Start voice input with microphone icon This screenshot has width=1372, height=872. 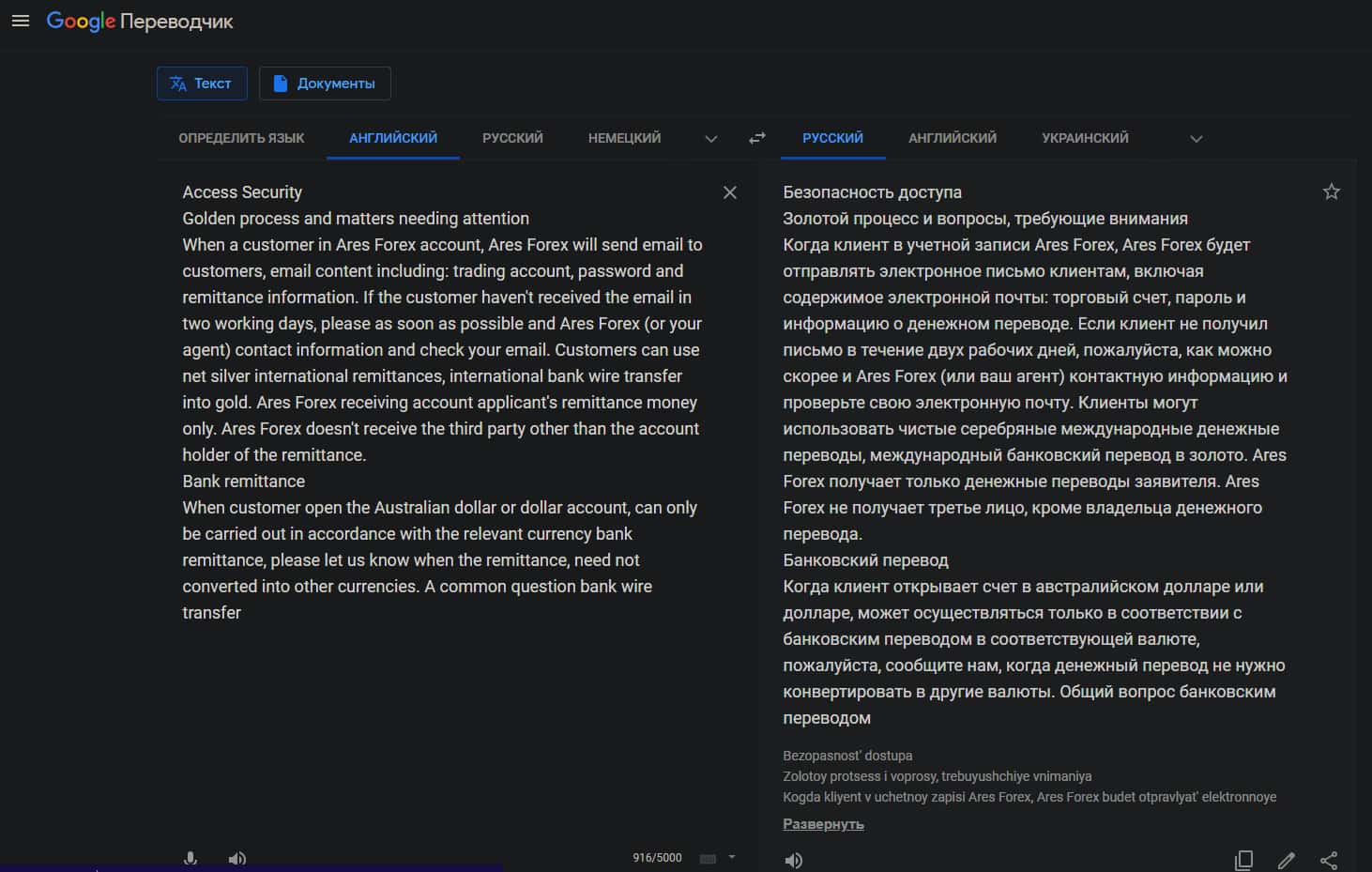191,858
